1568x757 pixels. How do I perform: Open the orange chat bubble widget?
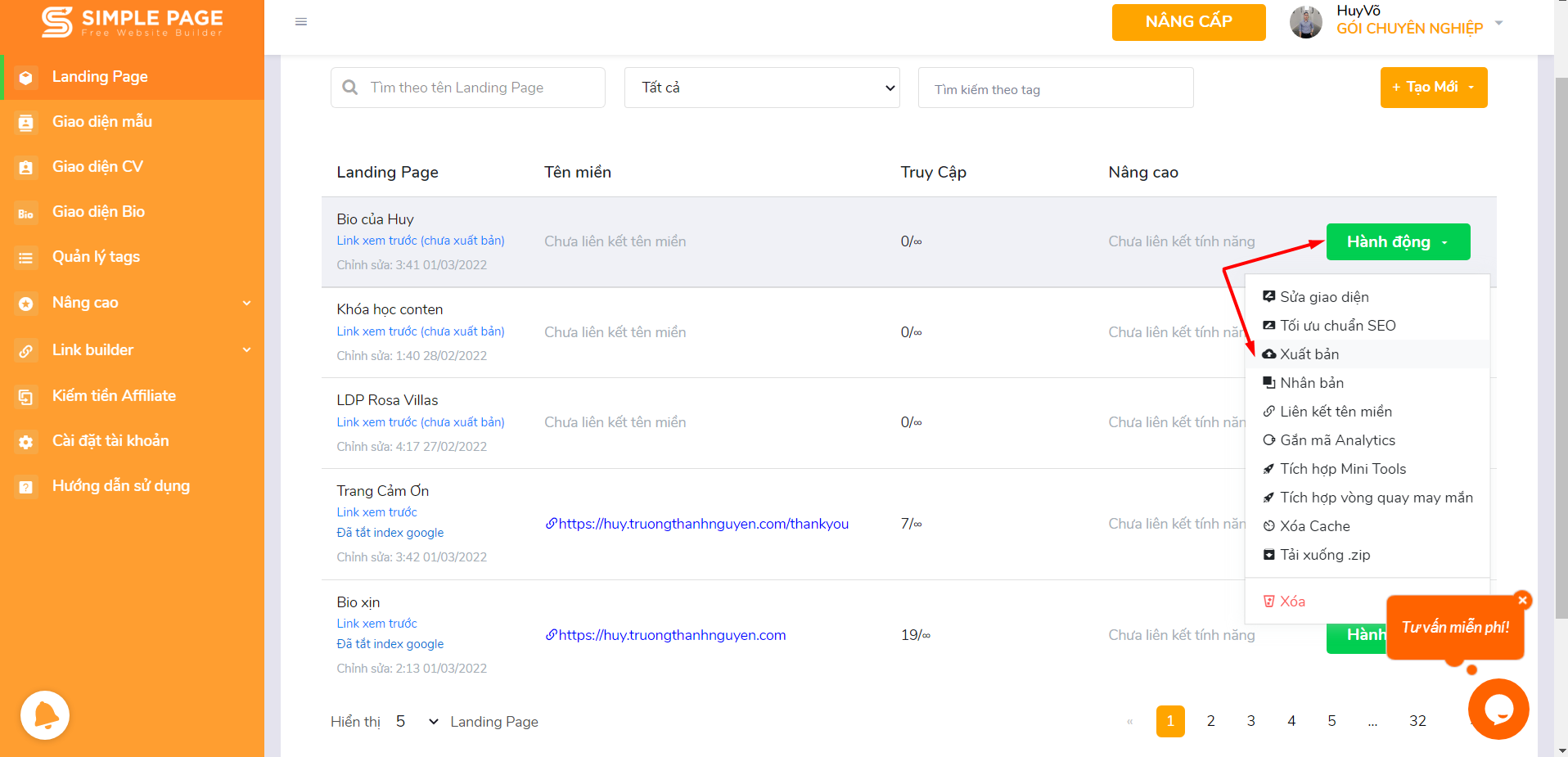click(x=1498, y=709)
